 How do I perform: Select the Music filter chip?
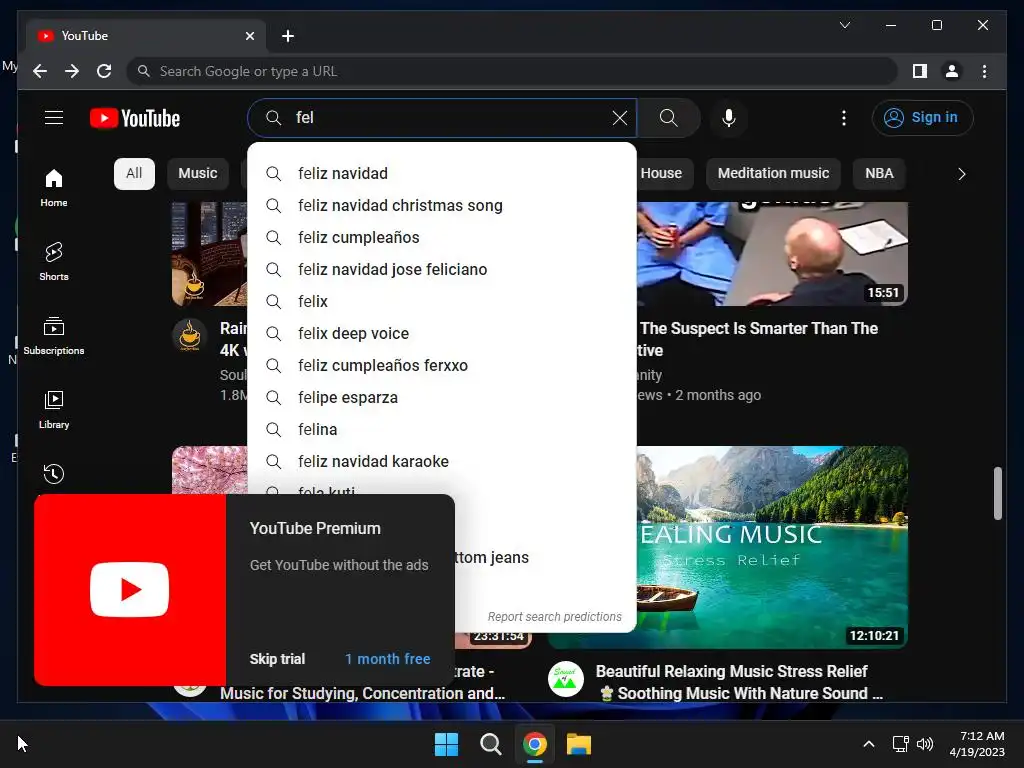point(197,173)
